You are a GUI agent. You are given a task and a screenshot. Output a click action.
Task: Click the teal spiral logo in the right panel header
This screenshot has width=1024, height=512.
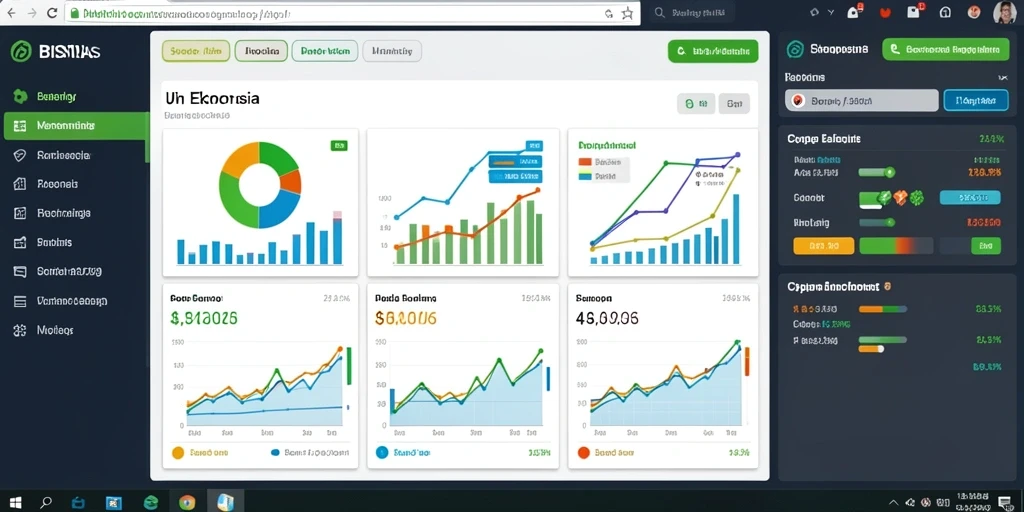click(x=795, y=50)
